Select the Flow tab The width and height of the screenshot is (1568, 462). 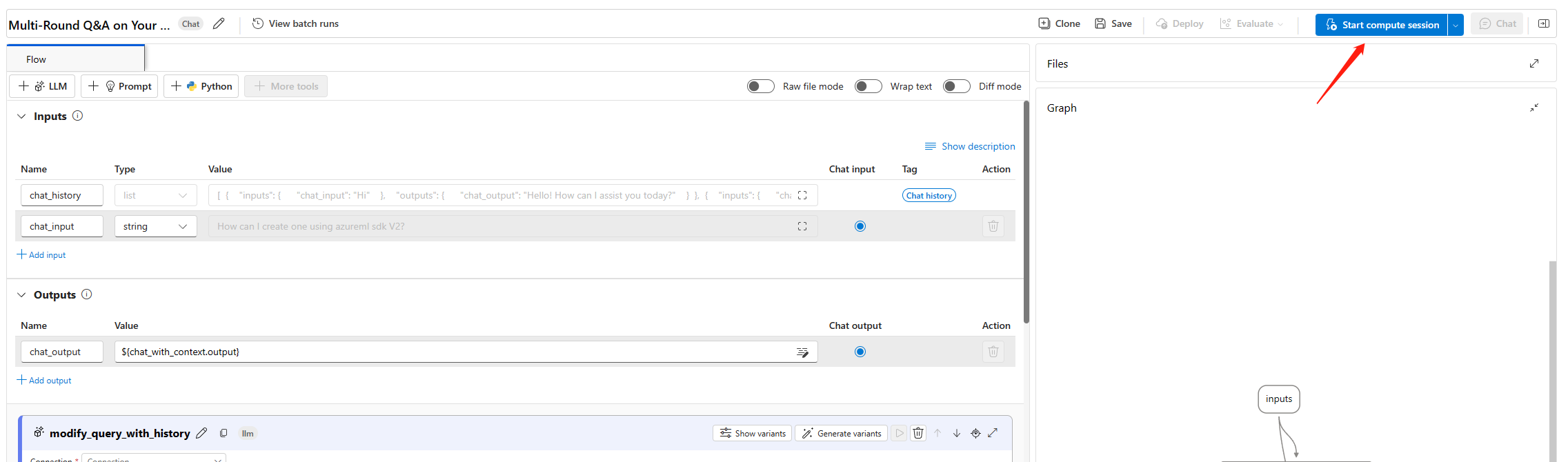pos(76,59)
